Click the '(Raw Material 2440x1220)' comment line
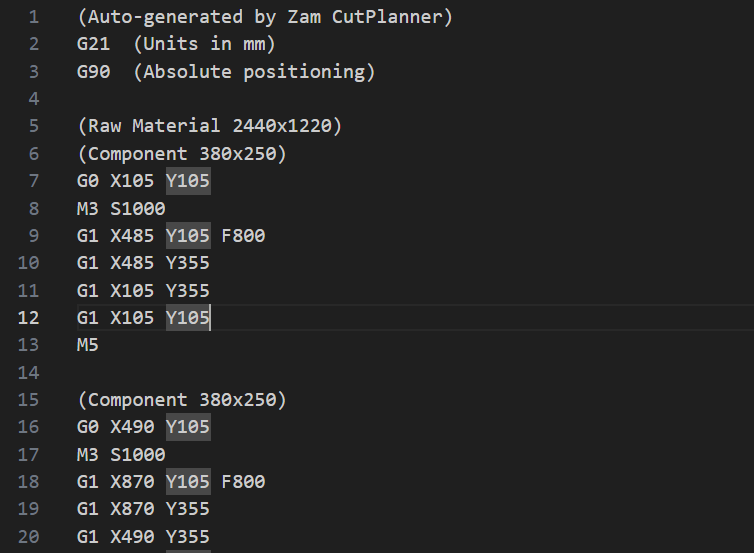Viewport: 754px width, 553px height. click(x=209, y=126)
